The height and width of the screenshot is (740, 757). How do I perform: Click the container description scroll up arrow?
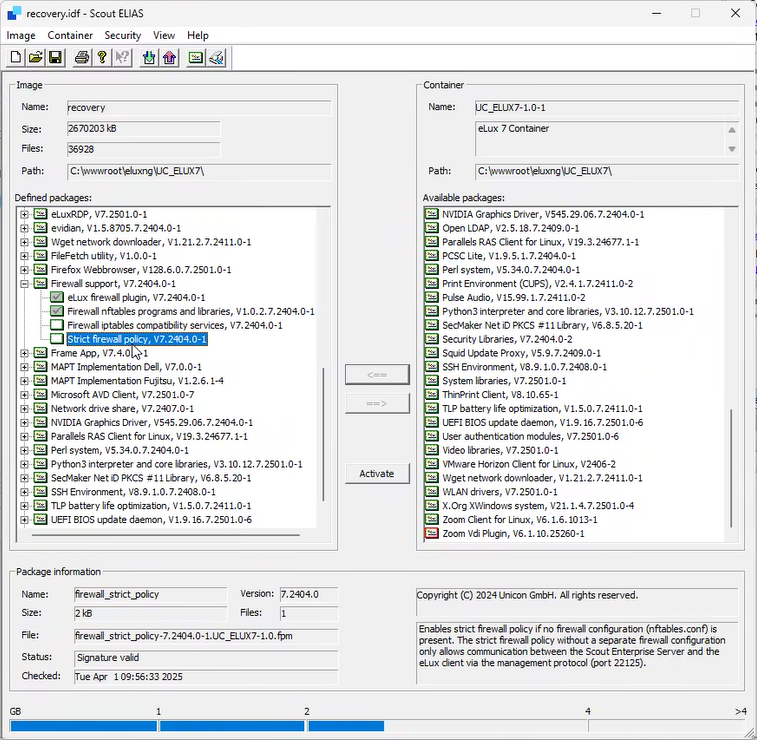(732, 130)
